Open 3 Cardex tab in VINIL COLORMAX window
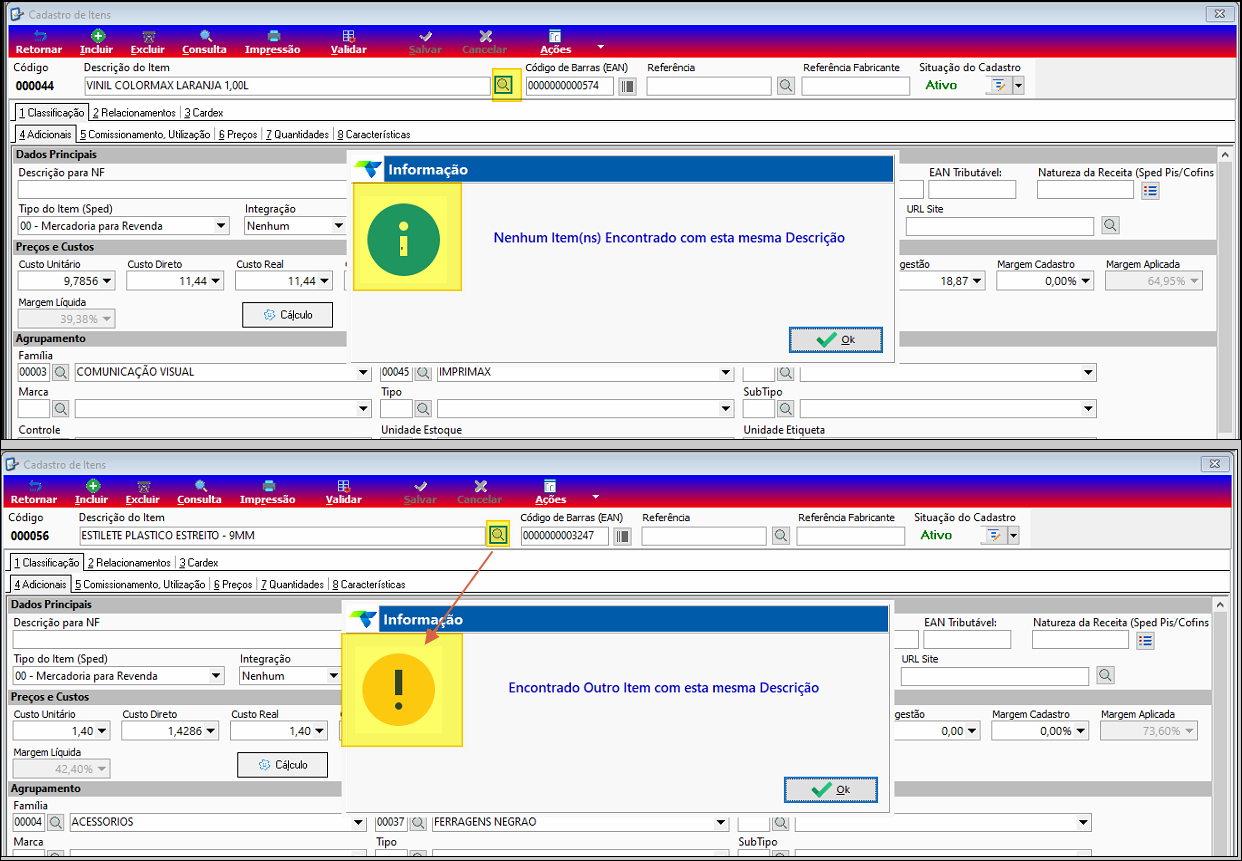The image size is (1242, 861). click(203, 113)
